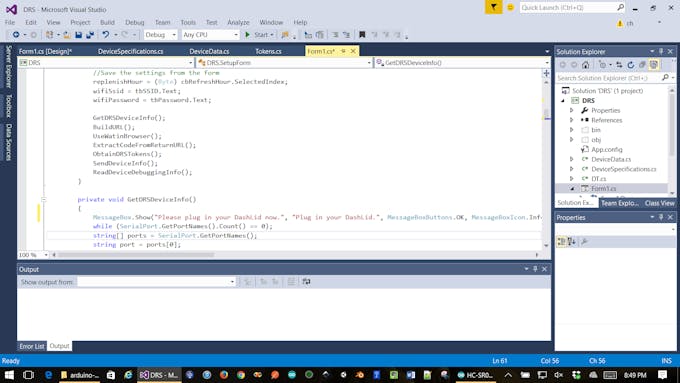
Task: Toggle Alphabetical sort in Properties panel
Action: [x=572, y=242]
